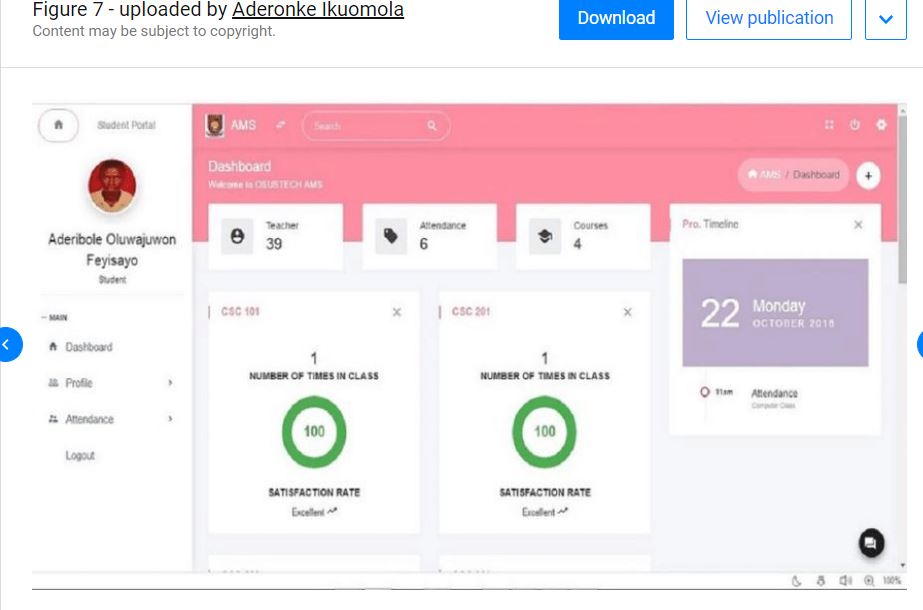Click the Courses graduation cap icon
This screenshot has height=610, width=923.
tap(545, 237)
